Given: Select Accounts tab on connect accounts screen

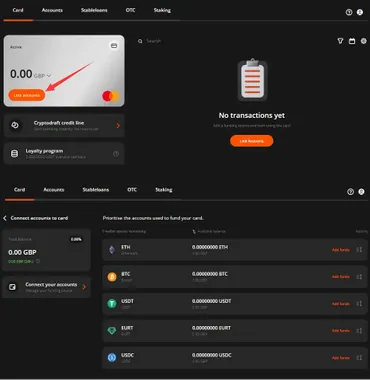Looking at the screenshot, I should pos(54,190).
